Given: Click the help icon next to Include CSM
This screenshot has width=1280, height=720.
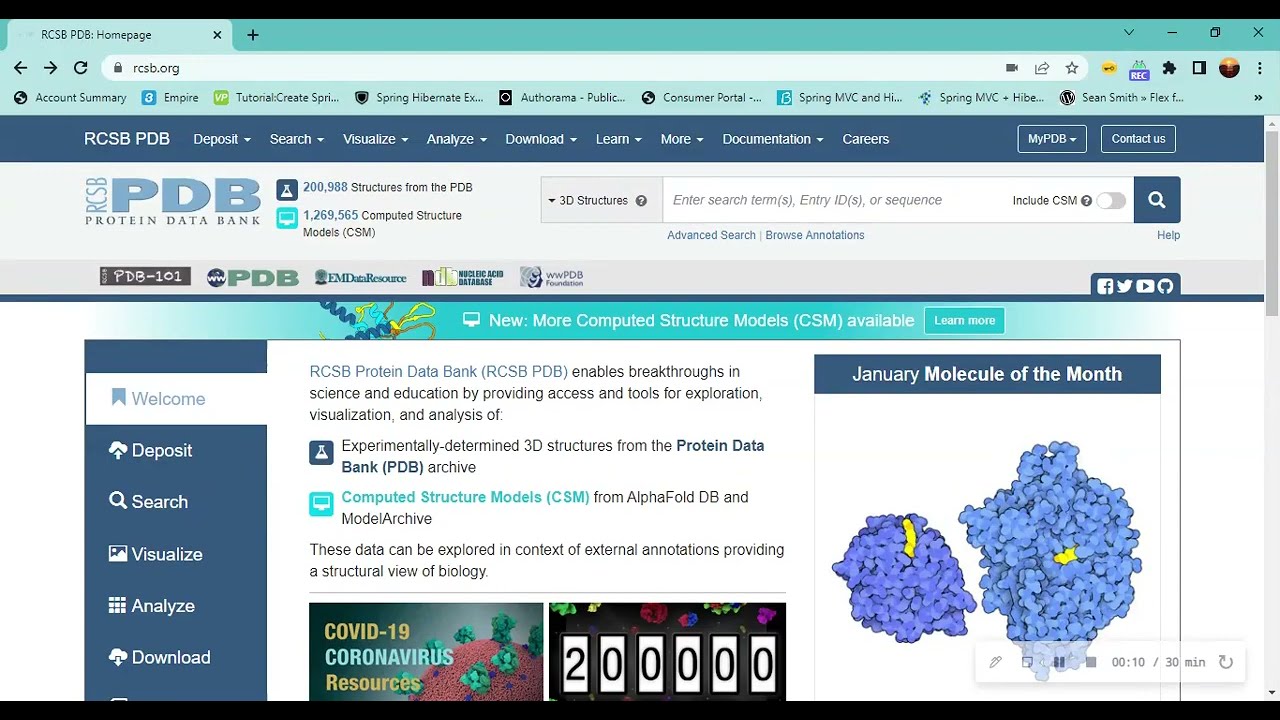Looking at the screenshot, I should tap(1086, 200).
